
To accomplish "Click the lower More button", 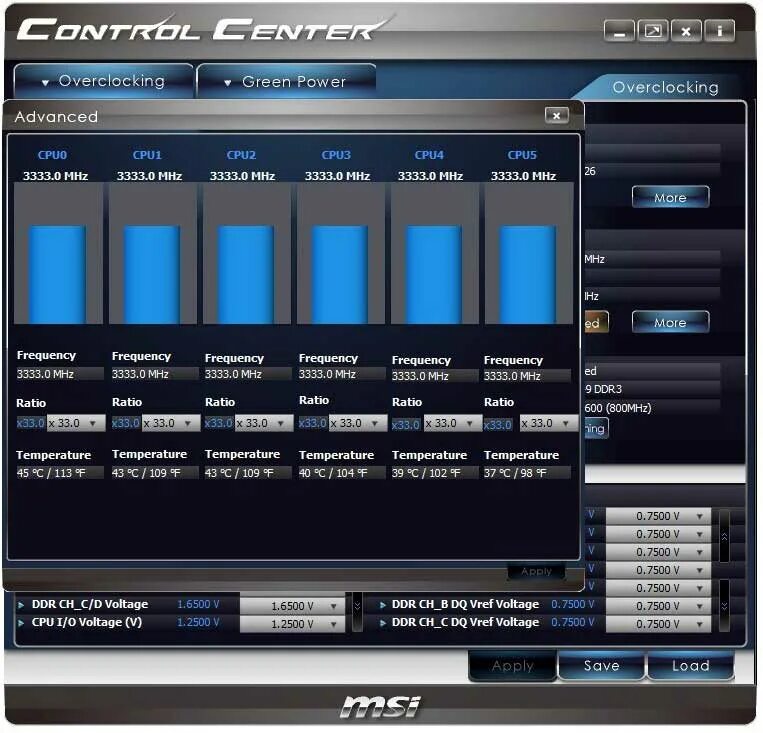I will tap(670, 323).
